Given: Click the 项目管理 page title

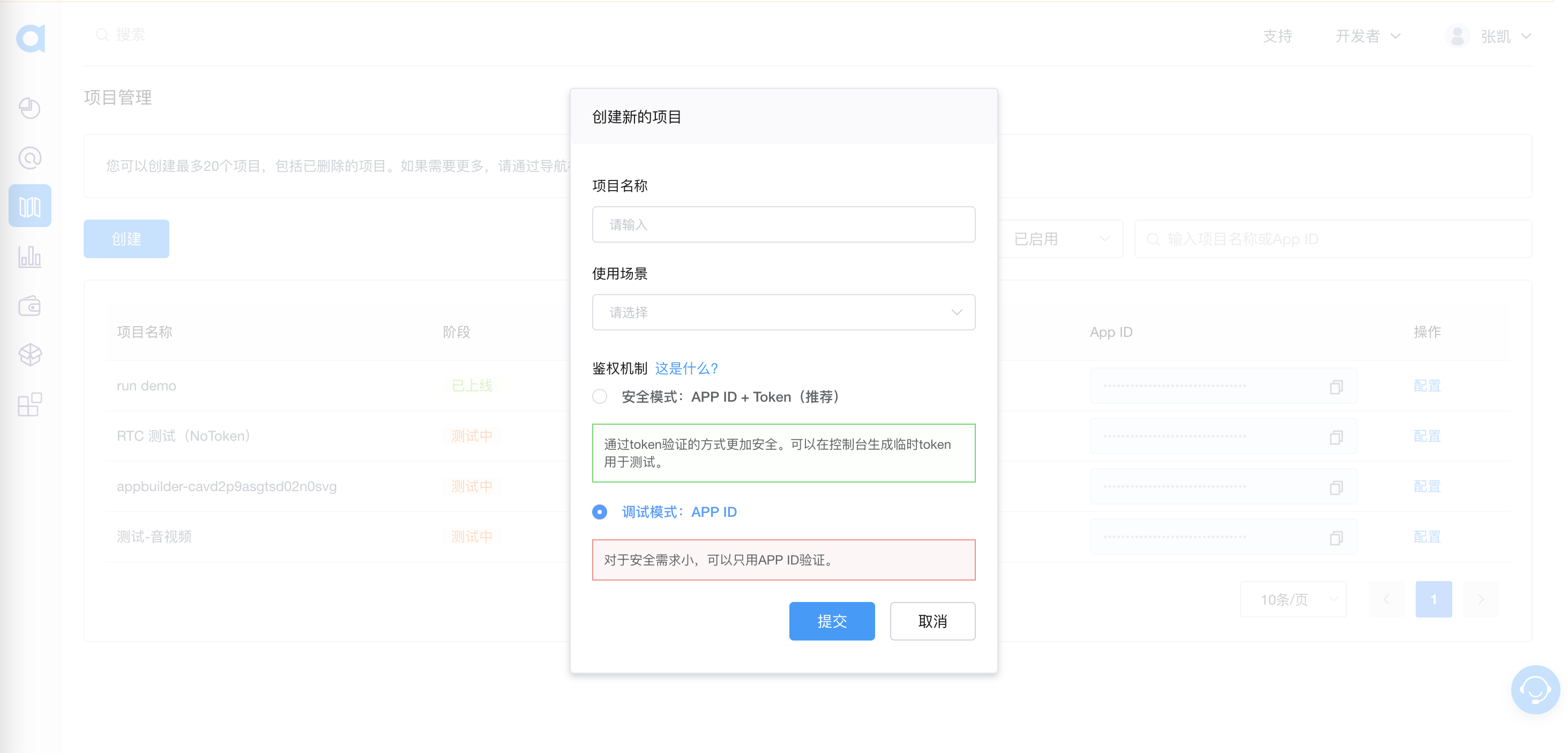Looking at the screenshot, I should coord(117,97).
